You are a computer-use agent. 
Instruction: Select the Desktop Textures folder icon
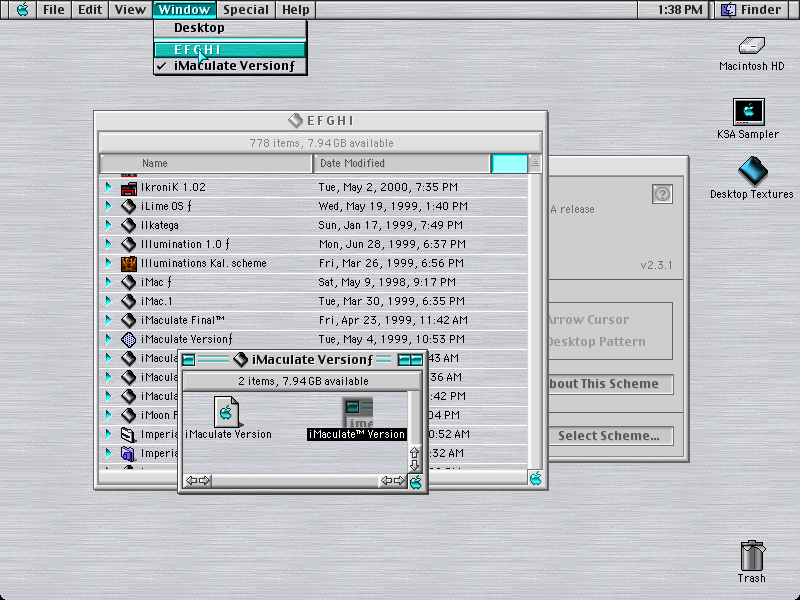(753, 170)
